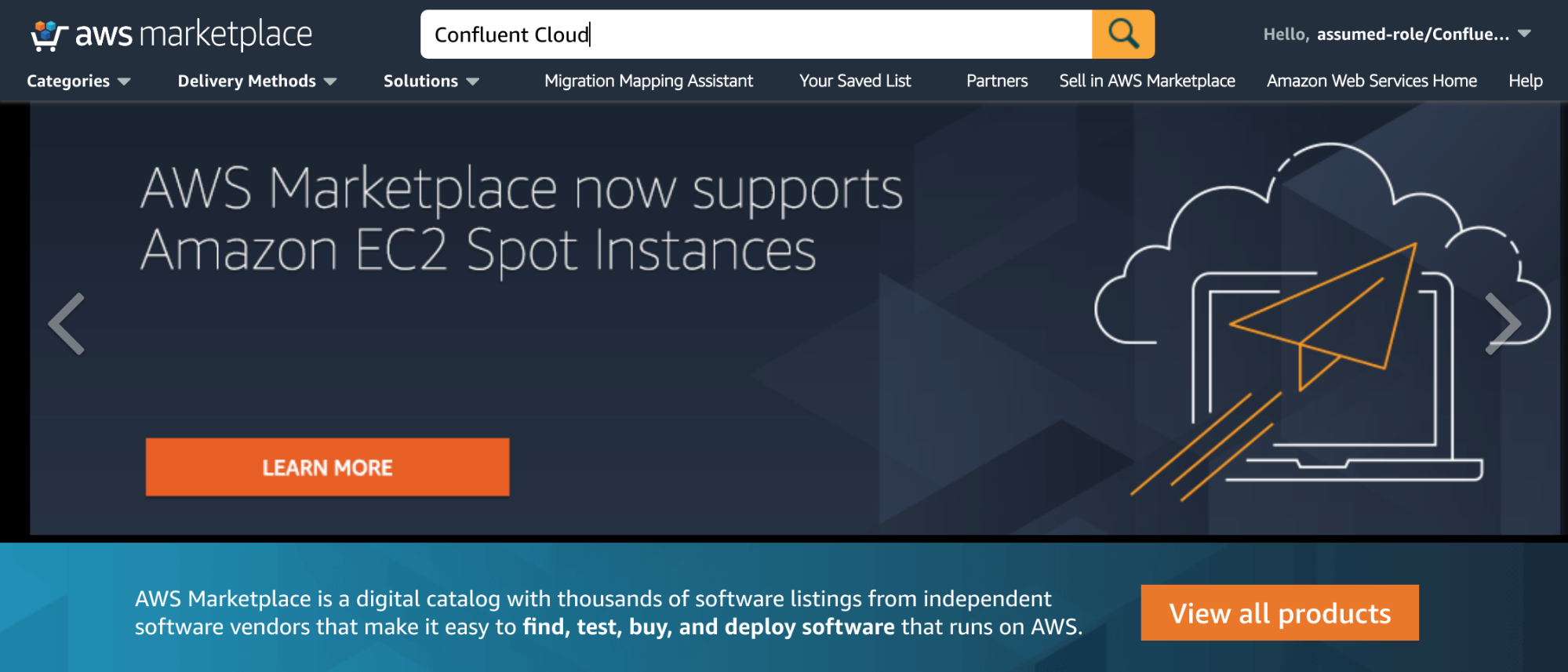
Task: Click the orange magnifier search icon
Action: [1122, 35]
